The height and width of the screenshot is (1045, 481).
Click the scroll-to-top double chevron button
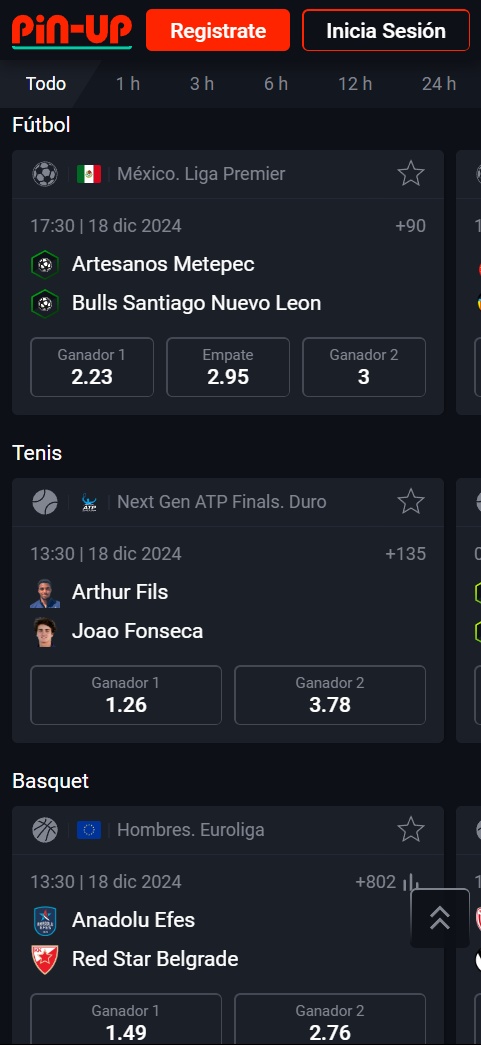tap(440, 918)
